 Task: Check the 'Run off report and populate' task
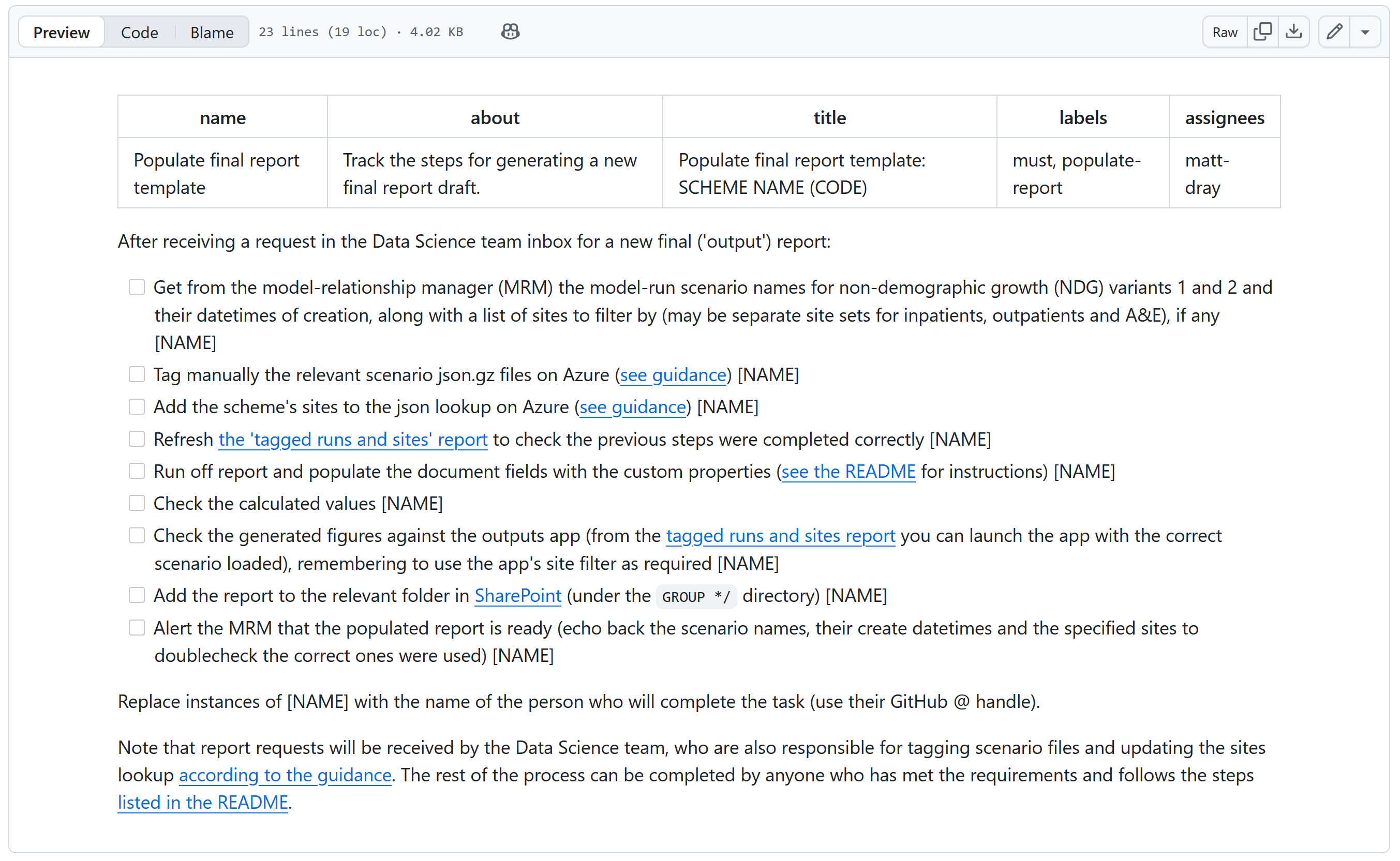point(137,471)
